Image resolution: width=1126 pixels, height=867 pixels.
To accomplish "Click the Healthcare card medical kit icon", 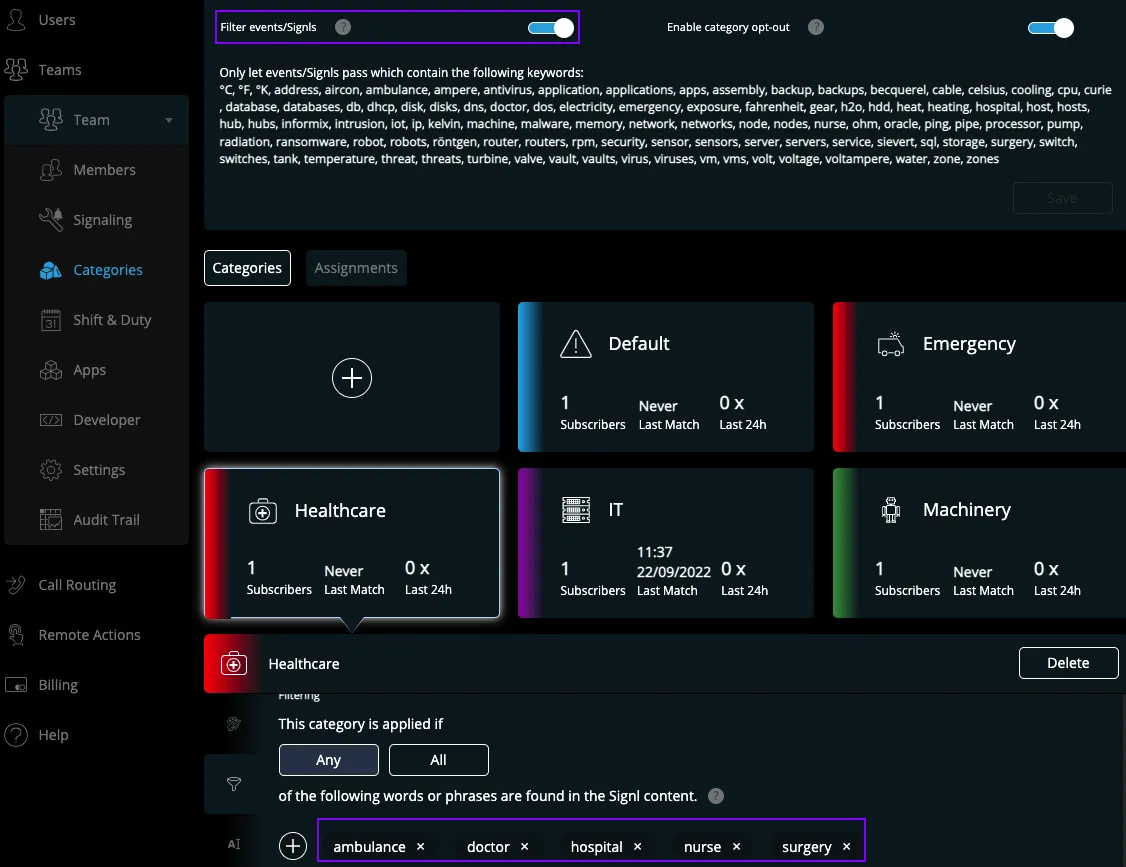I will [x=263, y=511].
